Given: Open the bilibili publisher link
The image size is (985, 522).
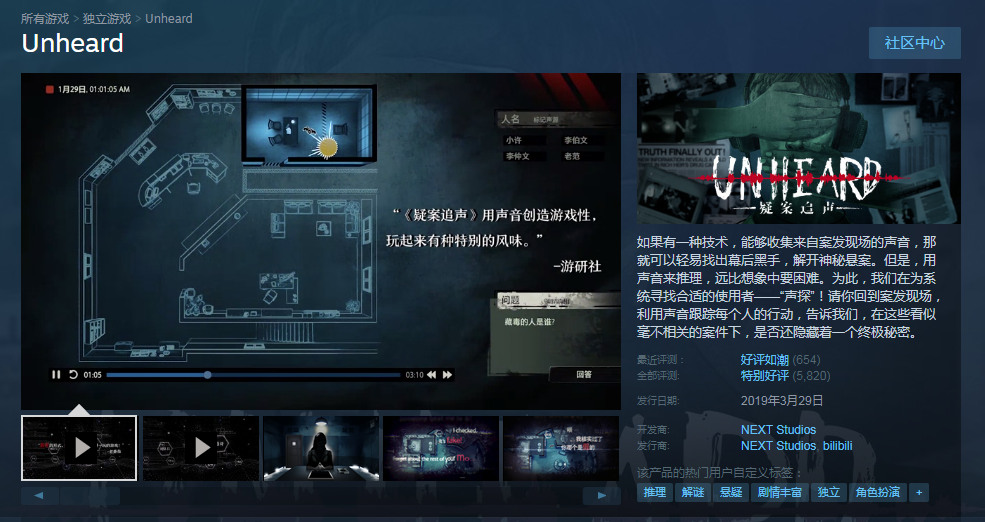Looking at the screenshot, I should pyautogui.click(x=837, y=445).
